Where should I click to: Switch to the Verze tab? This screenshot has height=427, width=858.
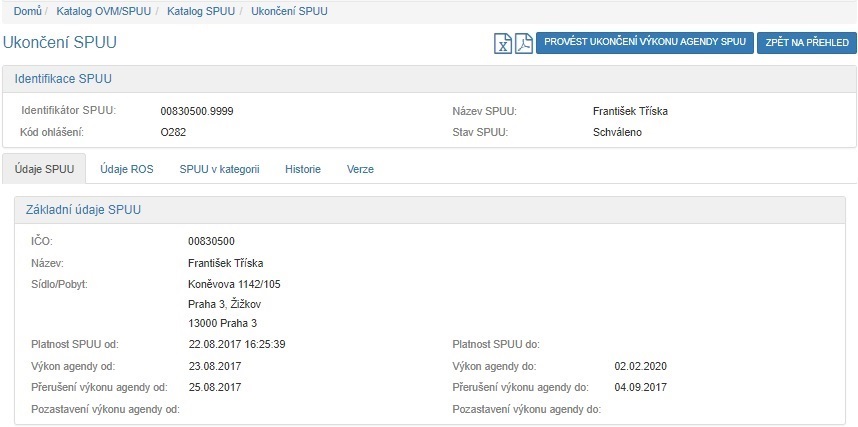point(360,169)
